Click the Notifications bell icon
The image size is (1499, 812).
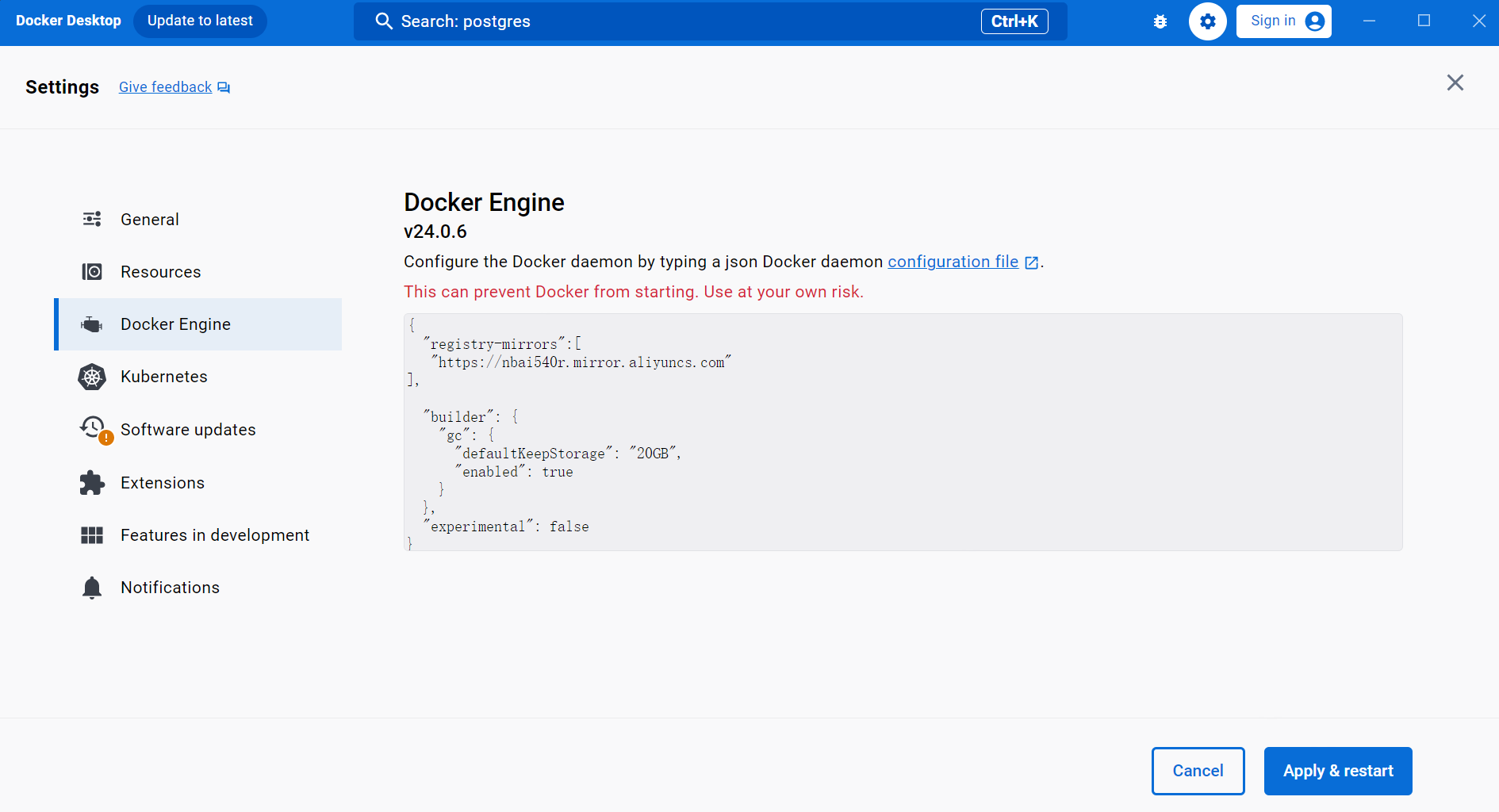[x=92, y=588]
